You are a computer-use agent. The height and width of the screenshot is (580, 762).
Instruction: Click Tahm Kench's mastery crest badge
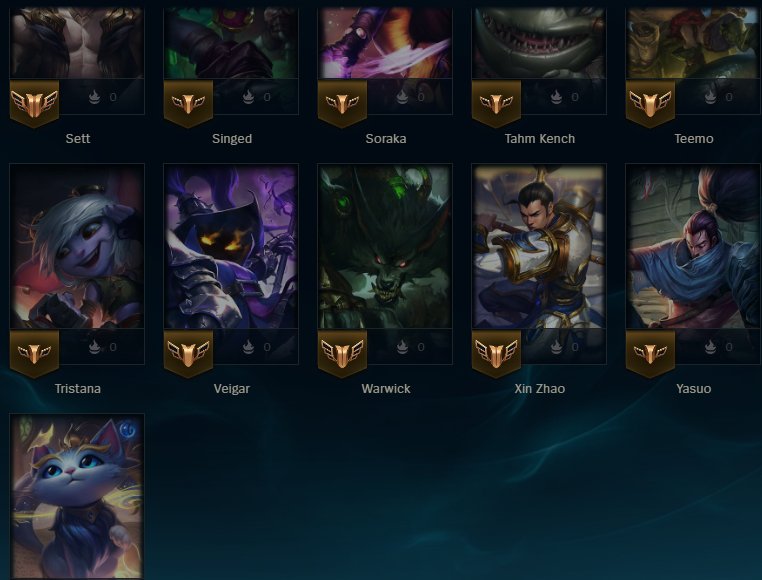[497, 104]
